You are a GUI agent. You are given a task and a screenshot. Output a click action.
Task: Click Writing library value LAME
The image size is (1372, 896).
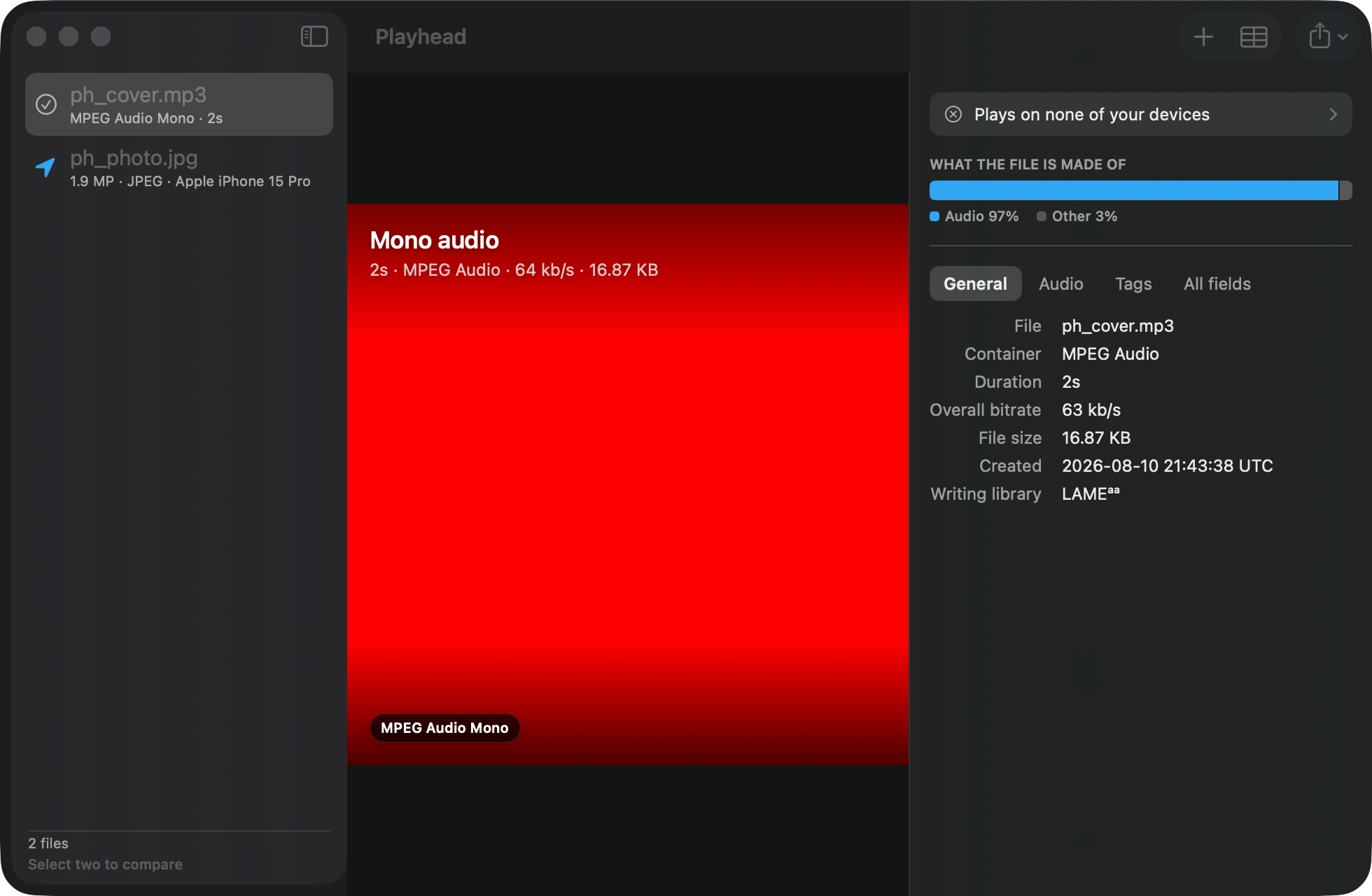1091,493
